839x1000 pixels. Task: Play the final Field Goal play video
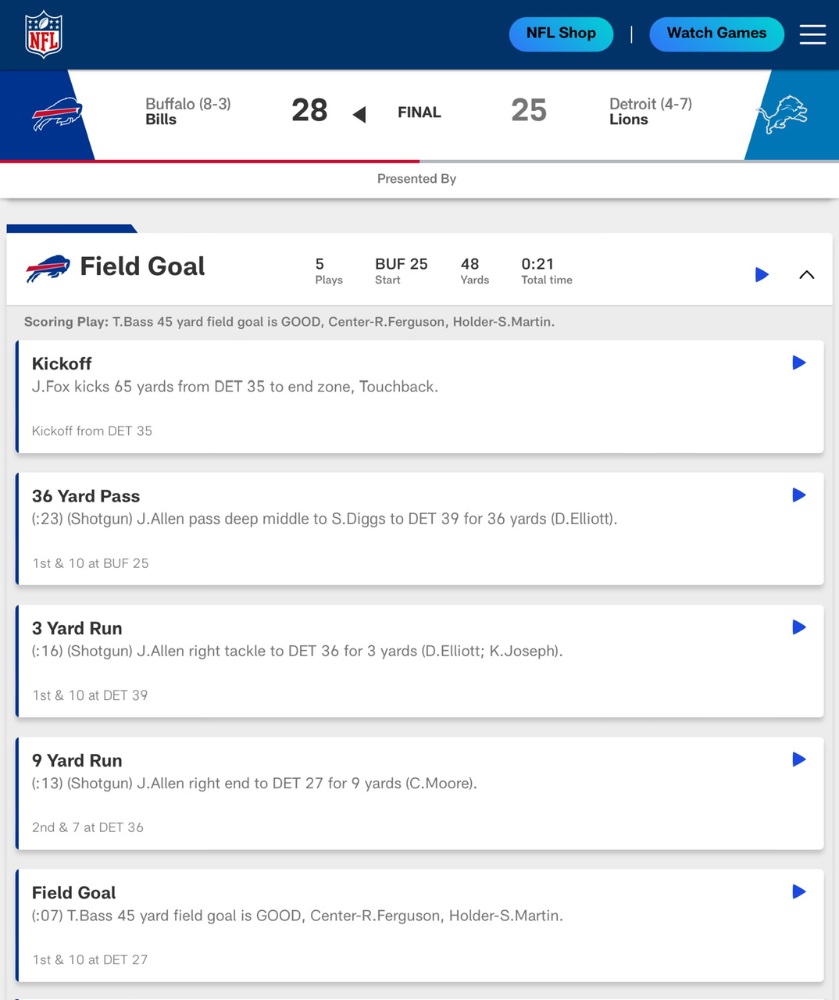tap(799, 892)
